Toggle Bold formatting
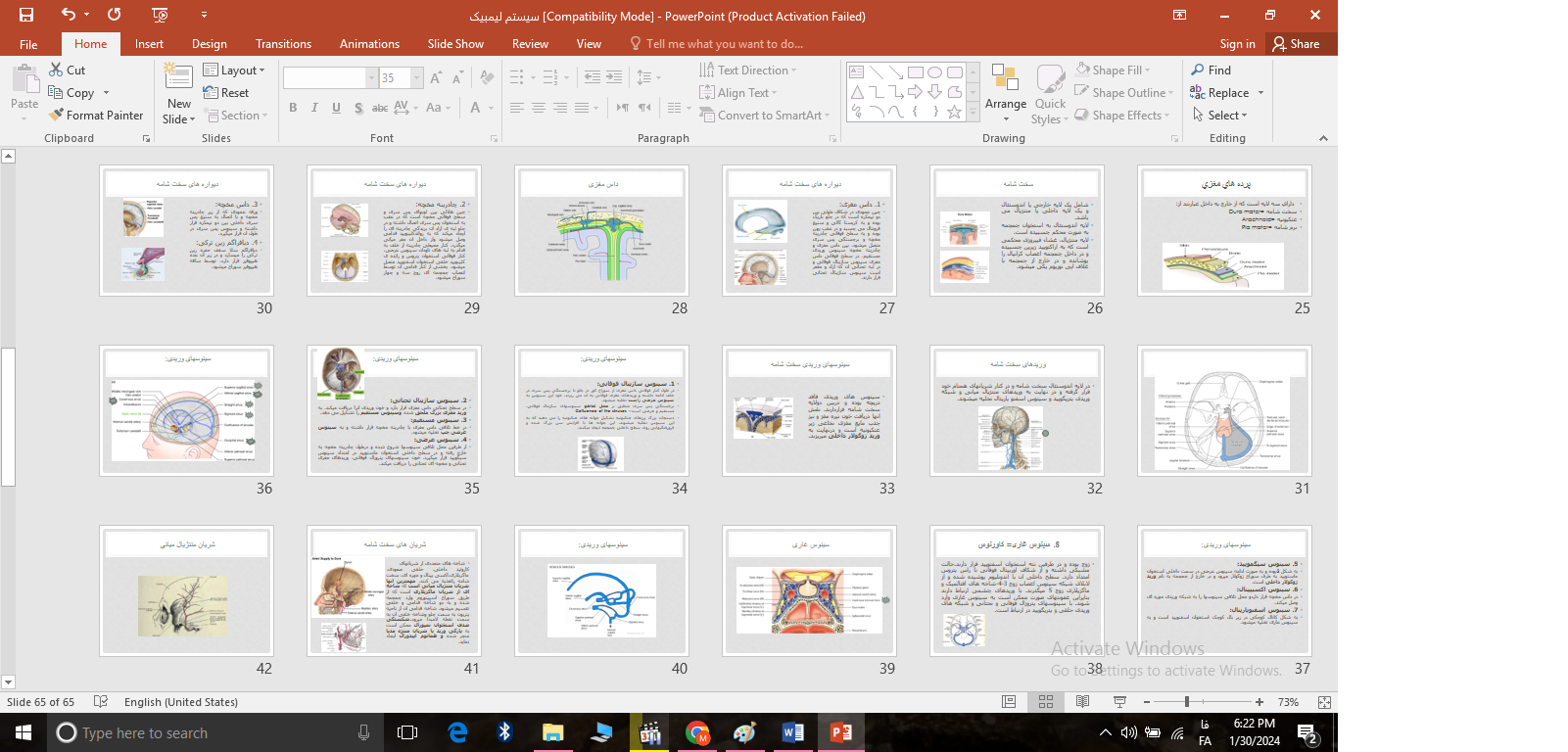This screenshot has height=752, width=1568. 293,108
